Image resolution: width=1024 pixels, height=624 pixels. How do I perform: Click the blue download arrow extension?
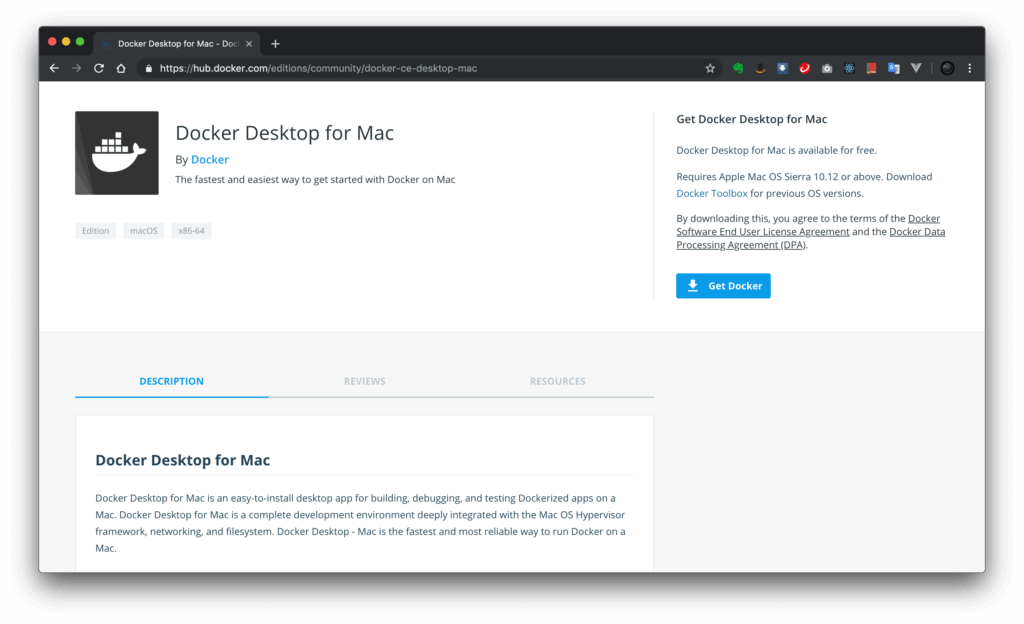coord(782,68)
